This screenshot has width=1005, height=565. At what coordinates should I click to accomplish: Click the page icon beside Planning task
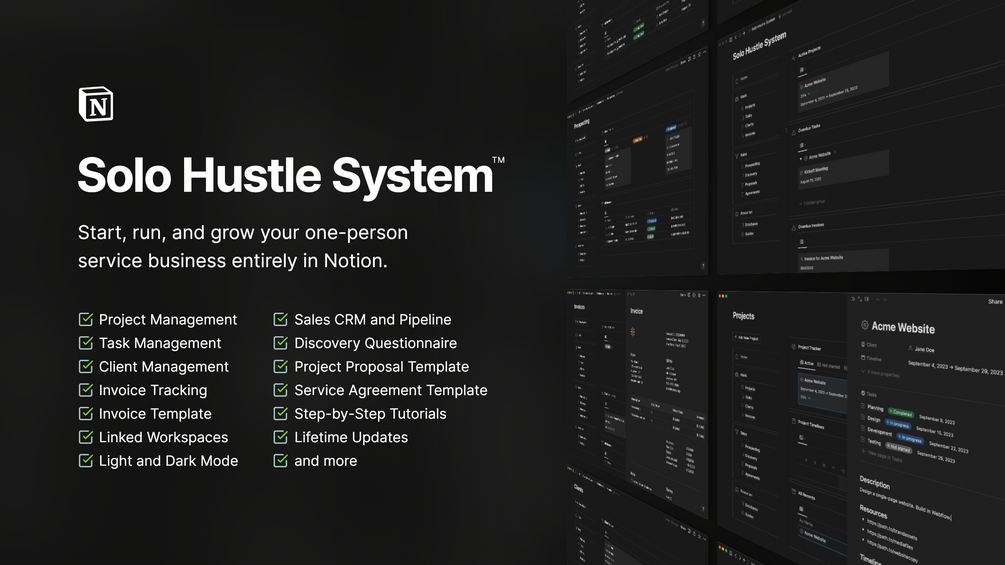click(x=863, y=405)
